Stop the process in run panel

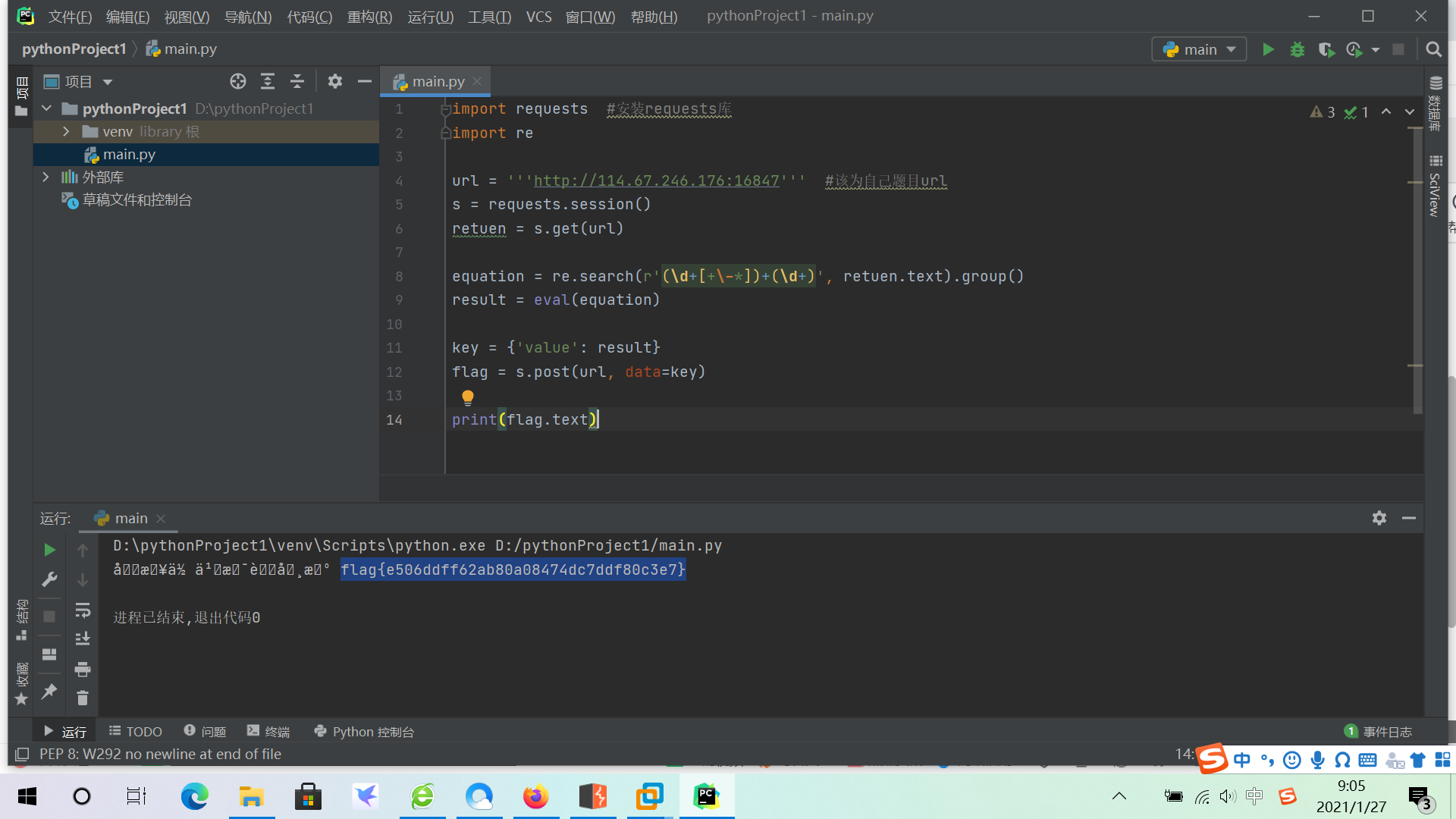(x=49, y=617)
